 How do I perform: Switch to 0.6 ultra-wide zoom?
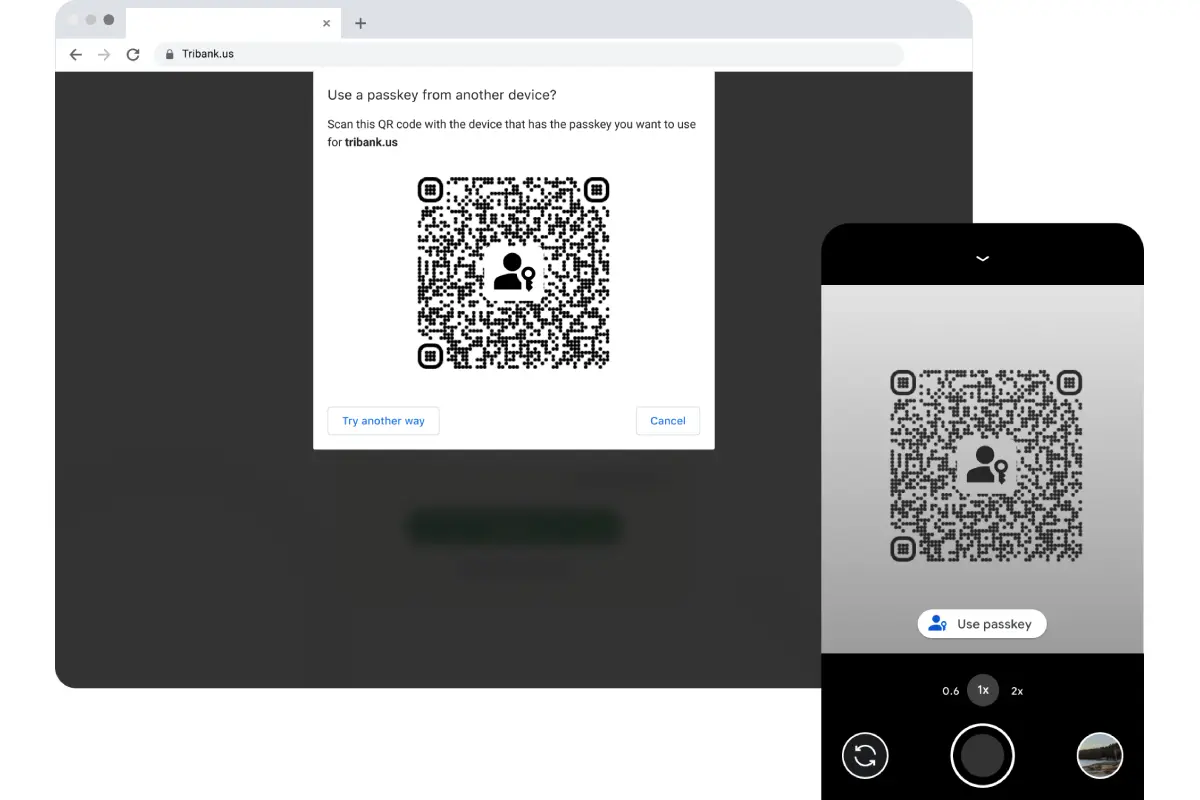pyautogui.click(x=950, y=690)
